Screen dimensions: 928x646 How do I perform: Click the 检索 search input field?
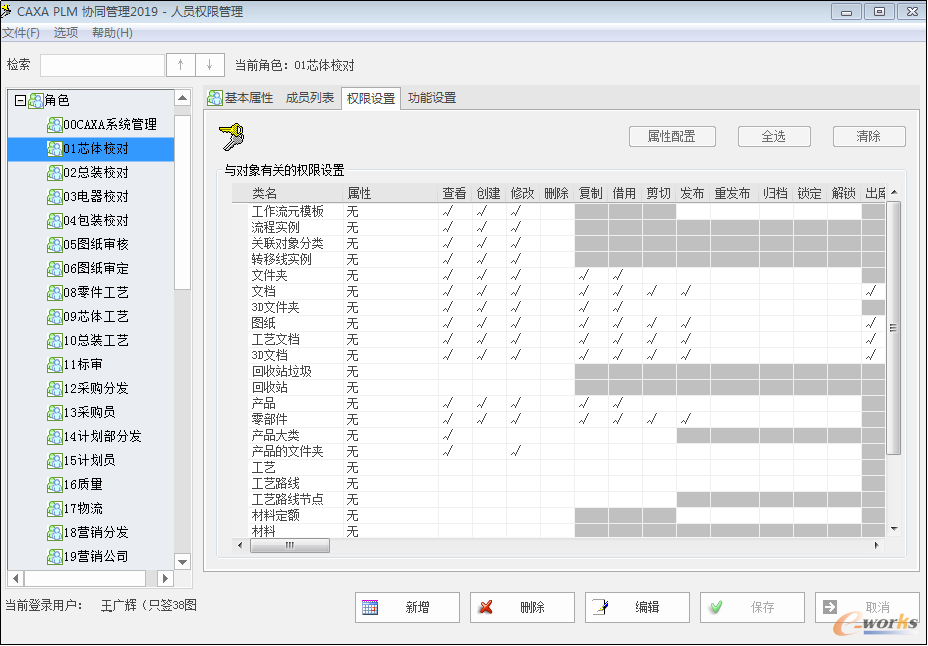pos(102,65)
